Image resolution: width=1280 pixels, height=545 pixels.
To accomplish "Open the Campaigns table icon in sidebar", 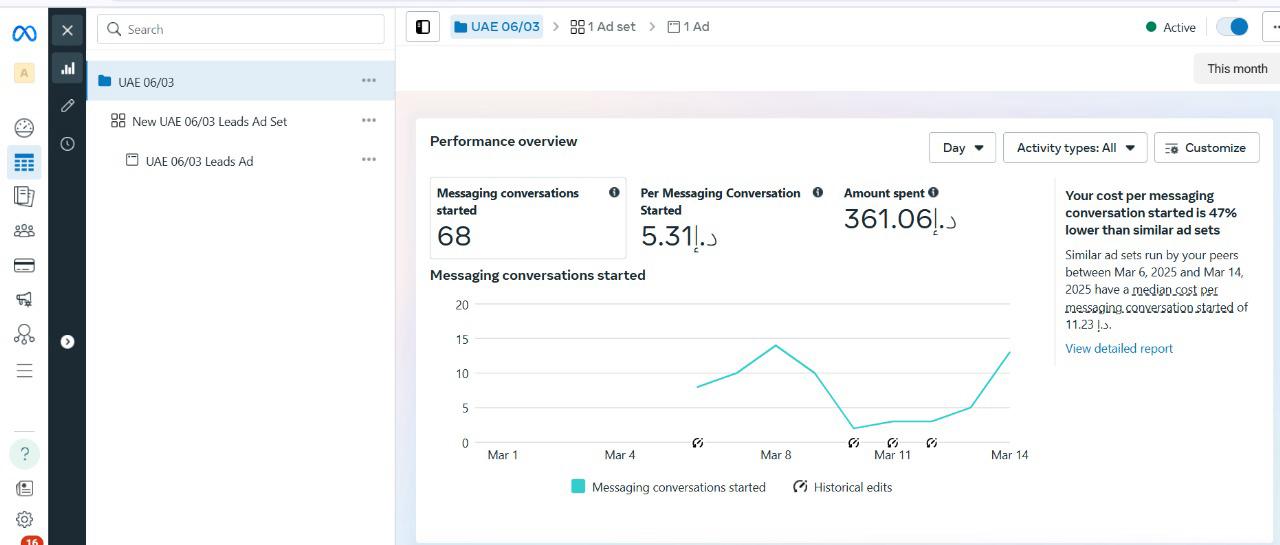I will [24, 162].
